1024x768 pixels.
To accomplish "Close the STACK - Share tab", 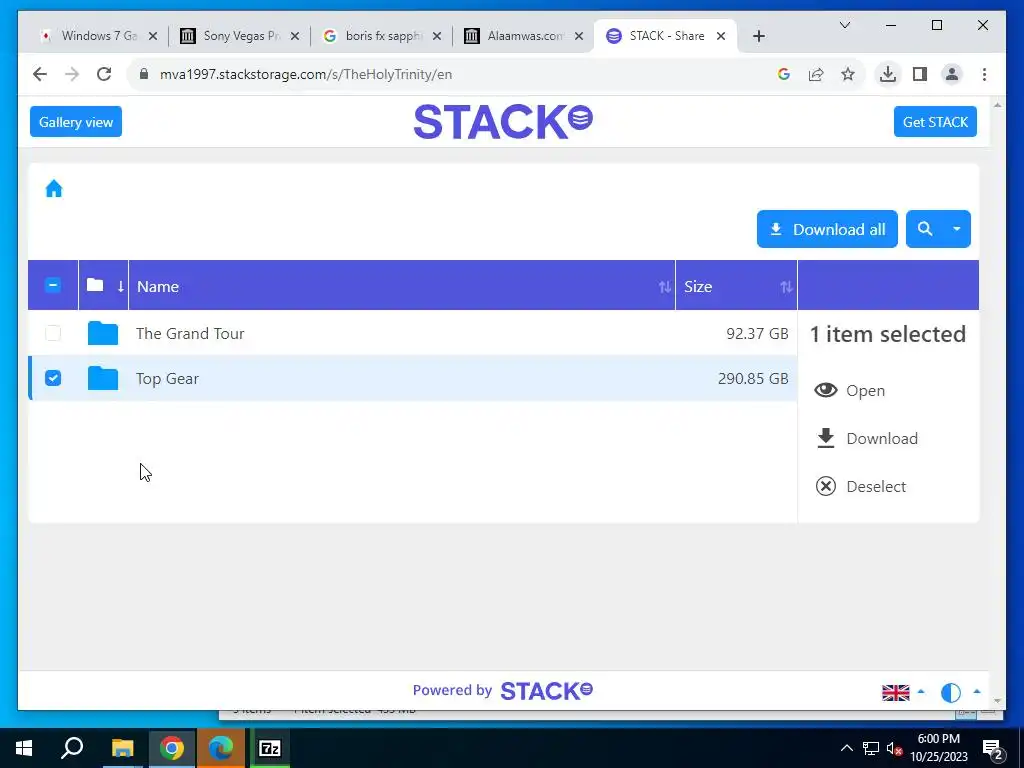I will click(721, 36).
